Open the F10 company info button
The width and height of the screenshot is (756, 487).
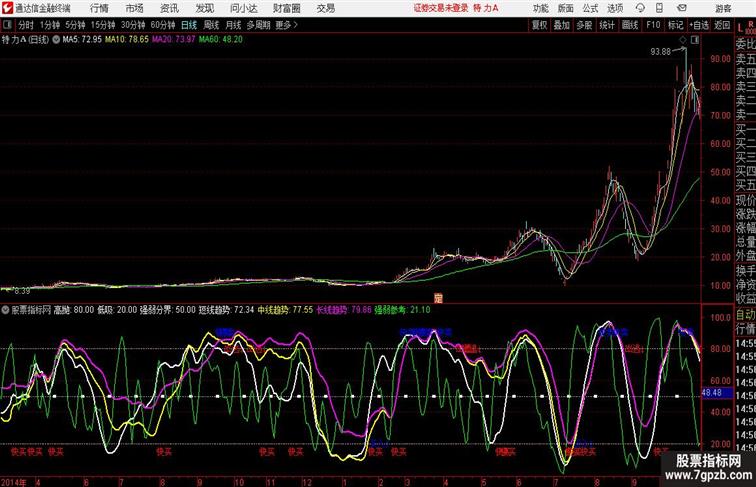pyautogui.click(x=653, y=25)
